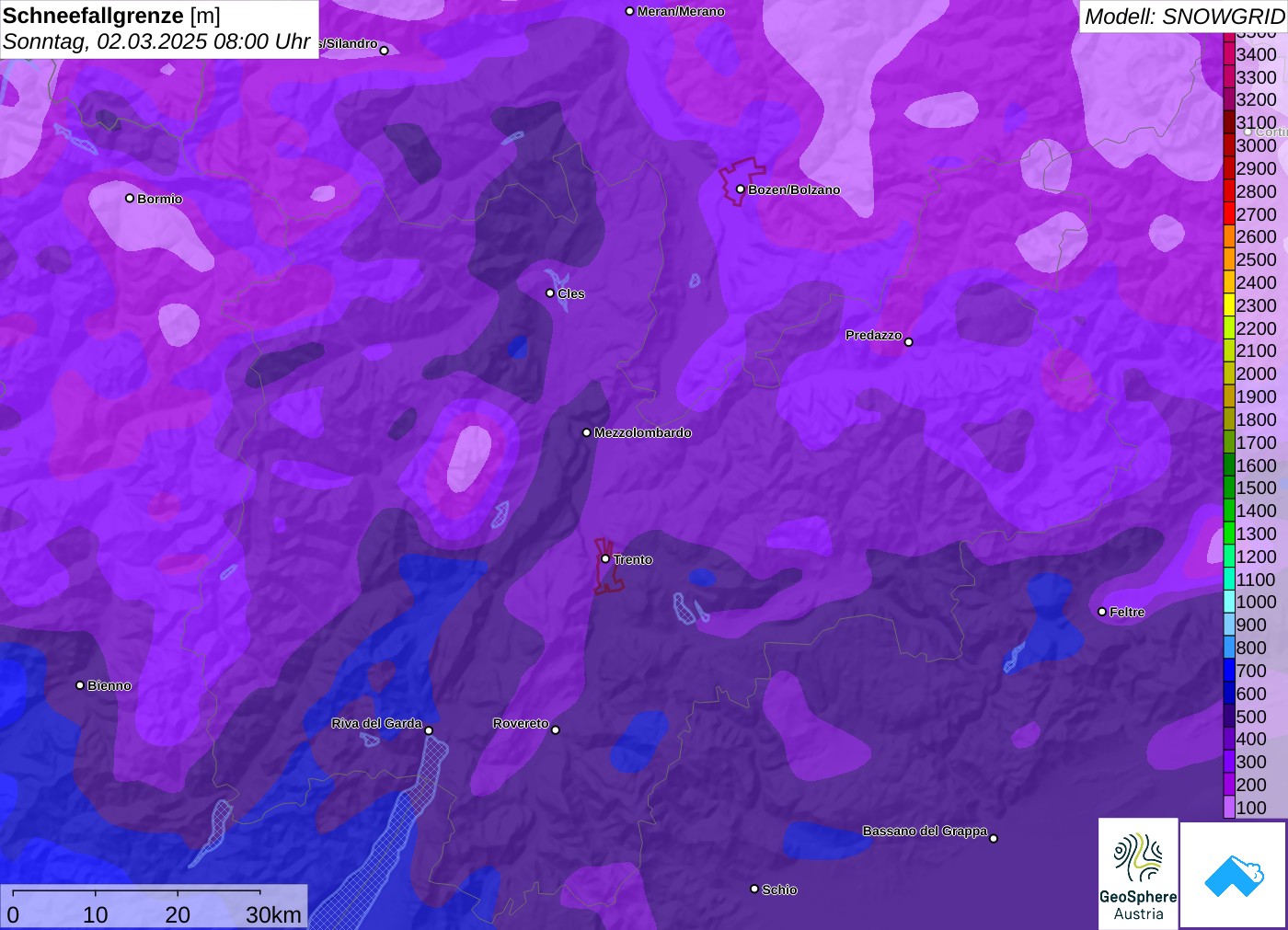
Task: Click the Cles city marker
Action: tap(550, 293)
